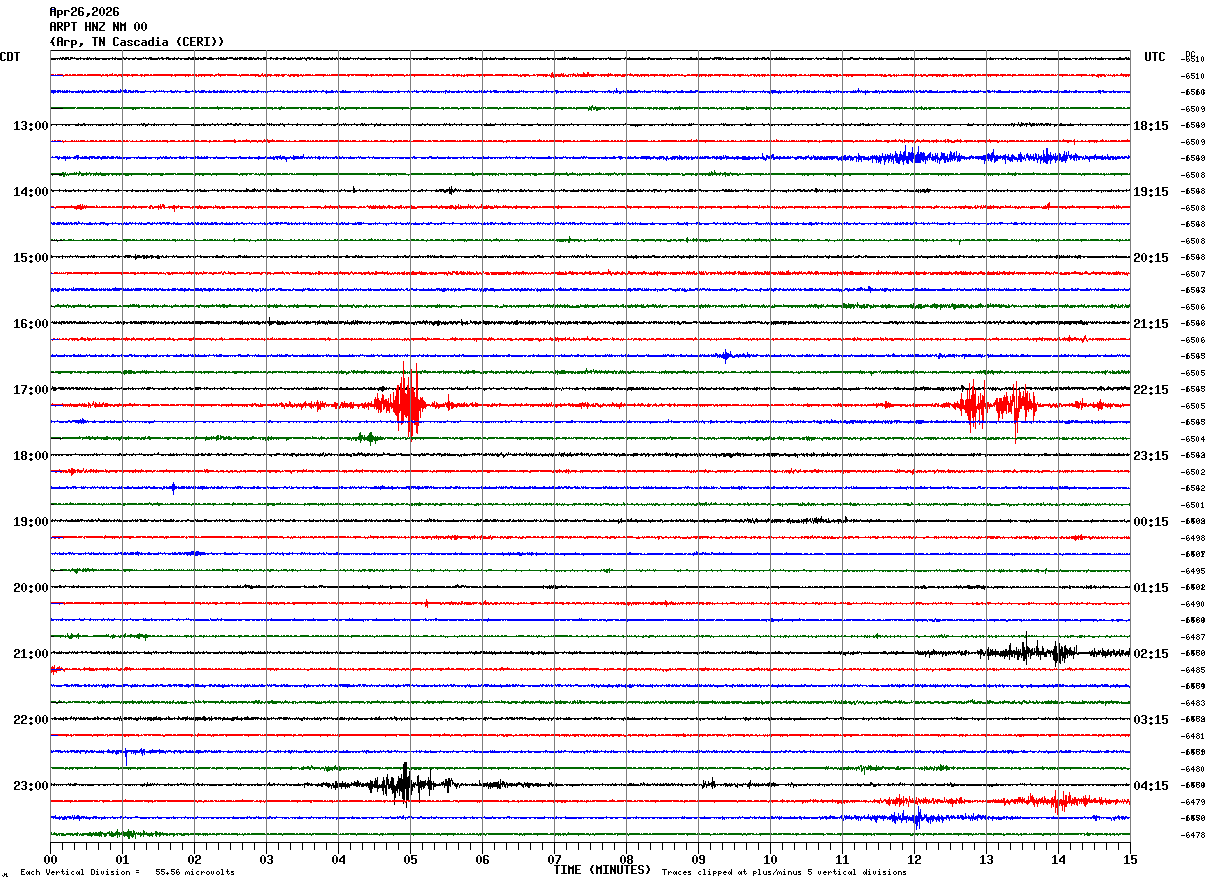Select the 19:00 CDT time label
This screenshot has width=1210, height=886.
click(30, 522)
